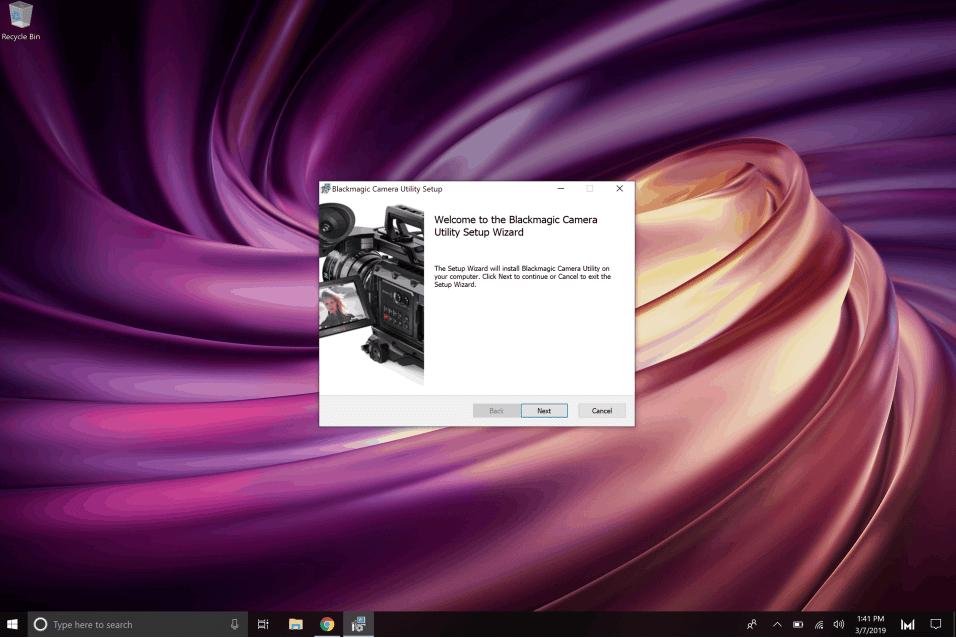Screen dimensions: 956x638
Task: Open File Explorer from taskbar
Action: pos(296,624)
